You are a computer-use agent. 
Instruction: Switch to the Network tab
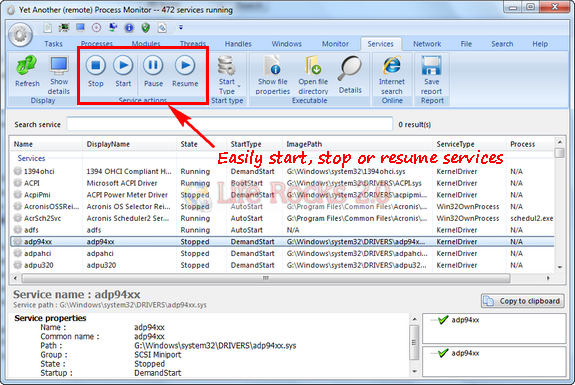click(427, 44)
